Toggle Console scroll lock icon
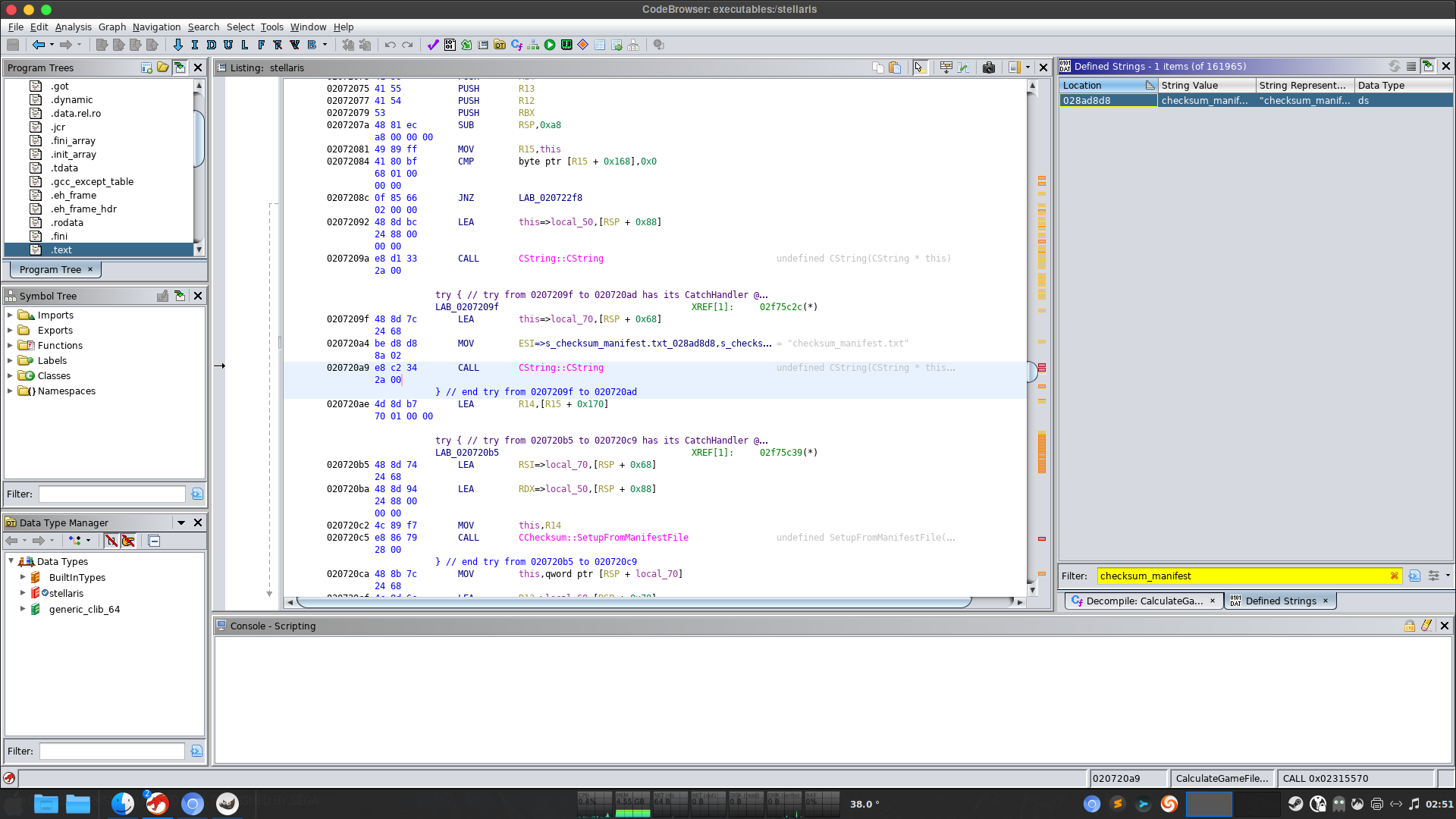1456x819 pixels. 1409,626
